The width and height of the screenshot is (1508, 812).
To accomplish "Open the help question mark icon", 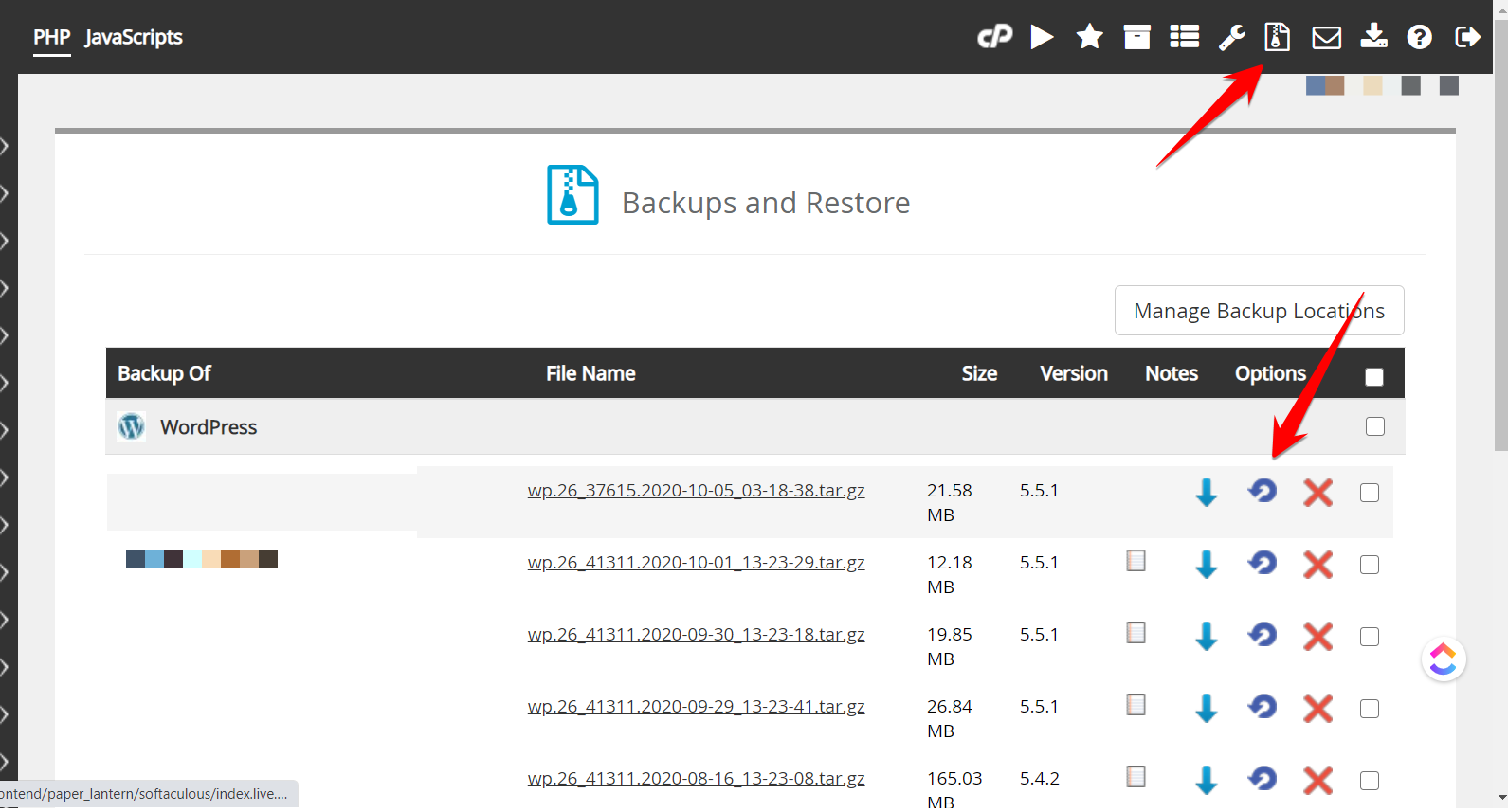I will 1419,37.
